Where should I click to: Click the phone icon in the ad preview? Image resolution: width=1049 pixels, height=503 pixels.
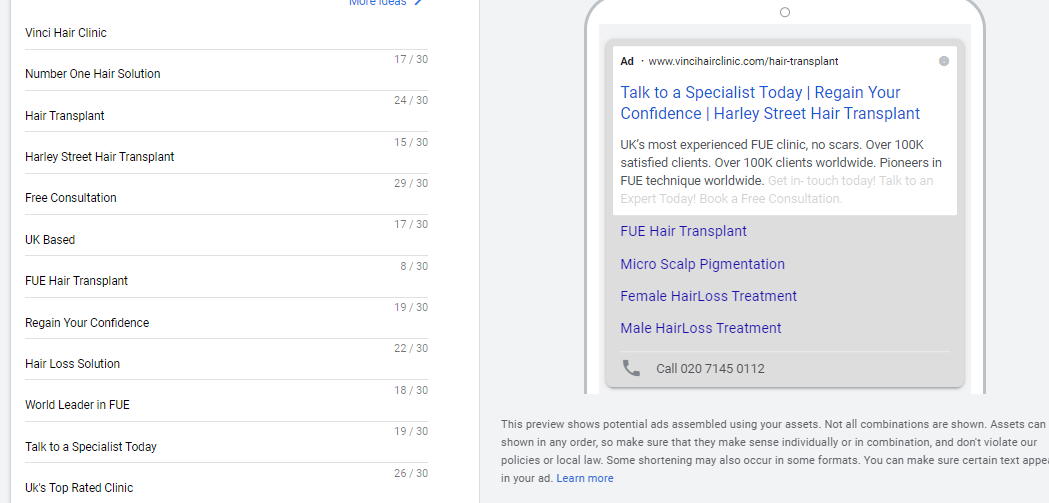631,368
